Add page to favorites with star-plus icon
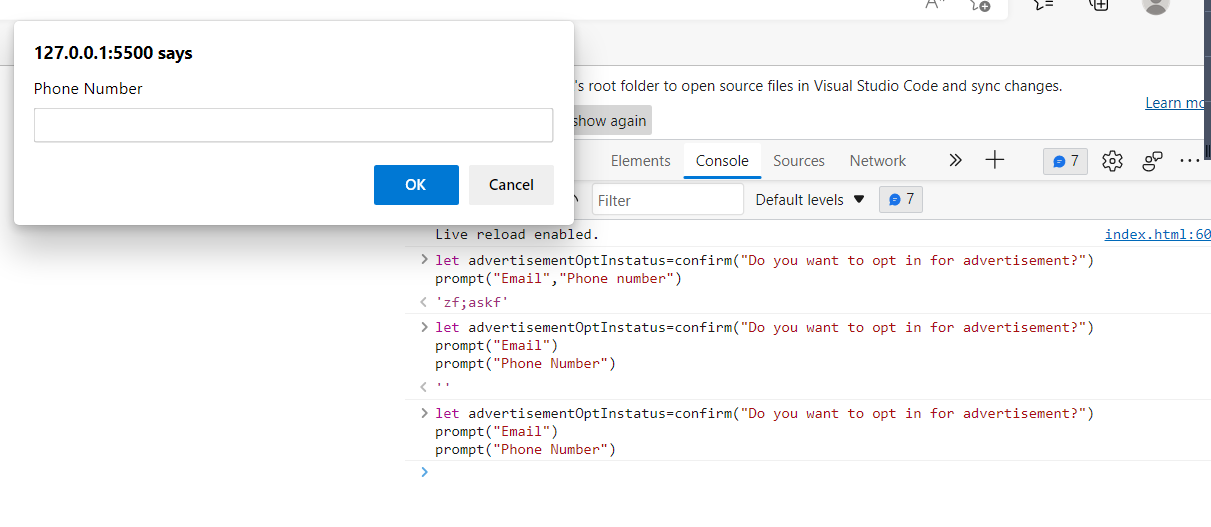This screenshot has width=1211, height=527. (980, 5)
